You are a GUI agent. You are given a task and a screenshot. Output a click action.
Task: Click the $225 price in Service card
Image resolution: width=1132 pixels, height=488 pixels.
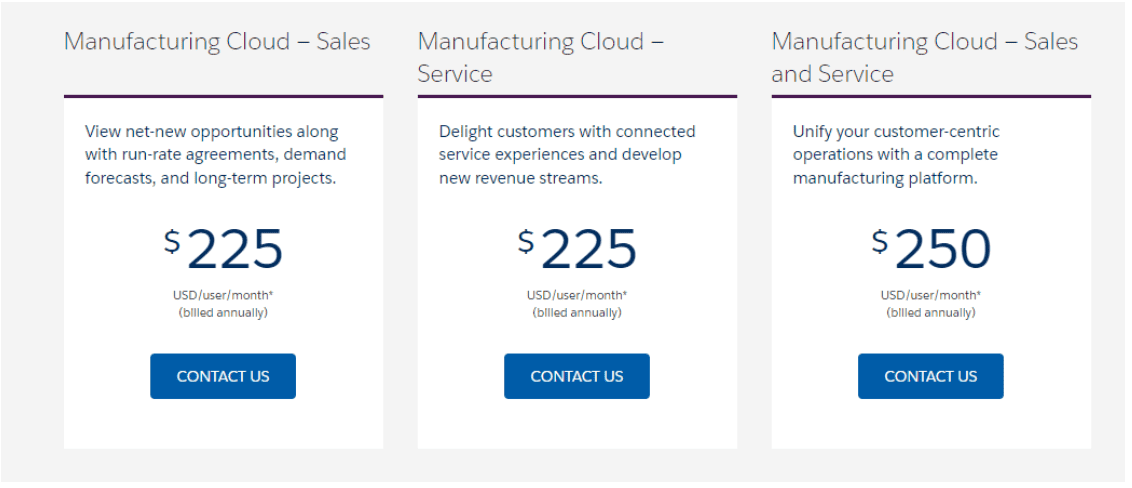click(x=577, y=250)
